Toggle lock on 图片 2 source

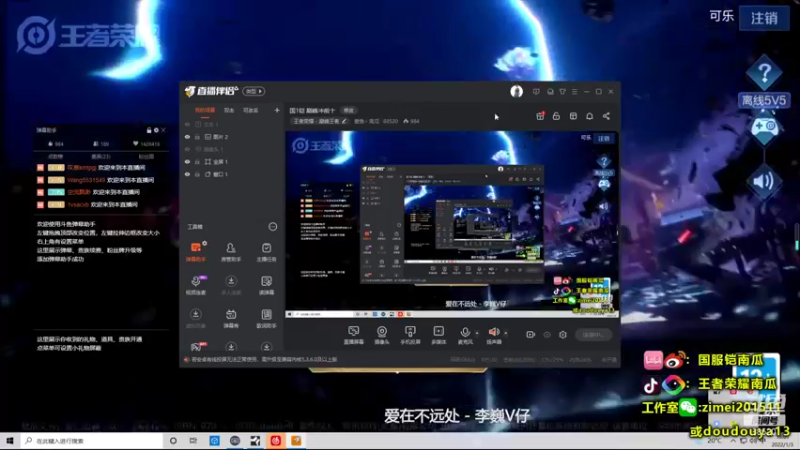tap(197, 137)
